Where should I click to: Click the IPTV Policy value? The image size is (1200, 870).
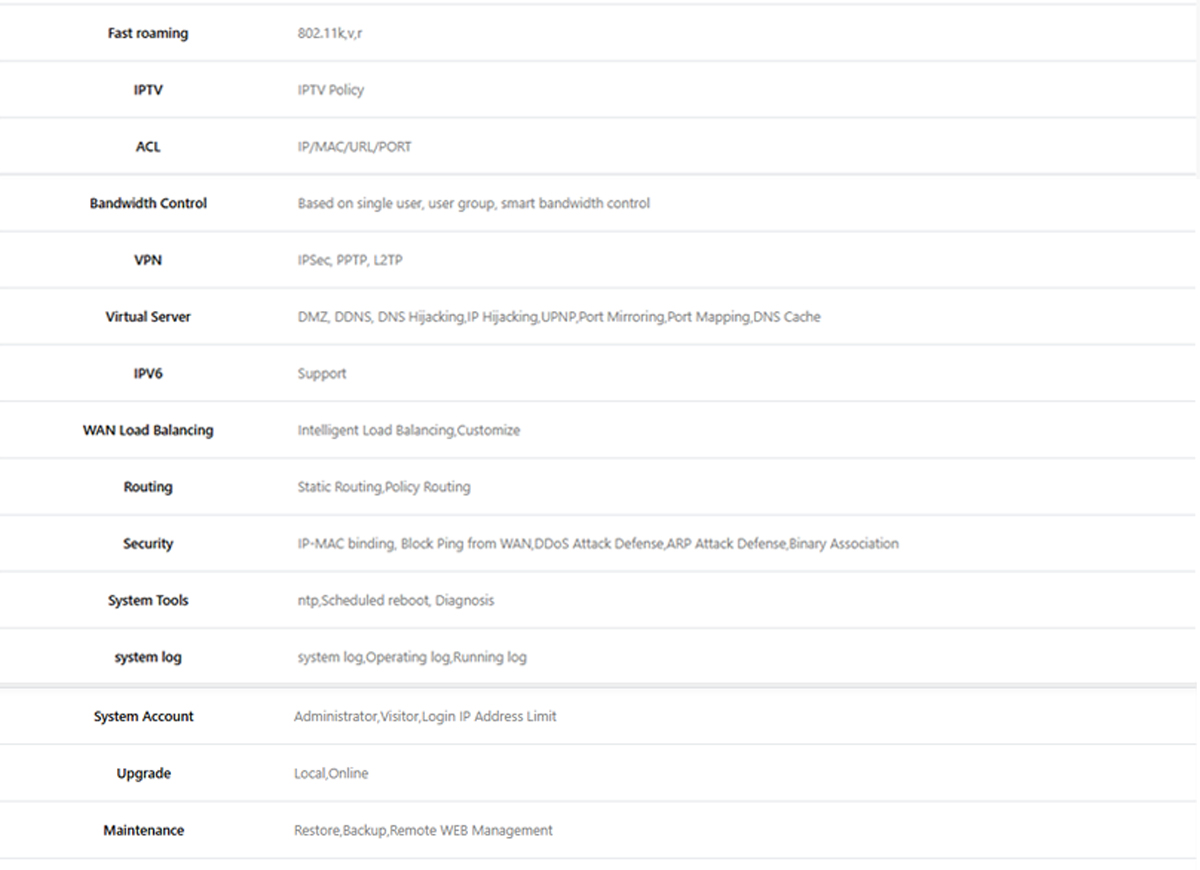[330, 90]
